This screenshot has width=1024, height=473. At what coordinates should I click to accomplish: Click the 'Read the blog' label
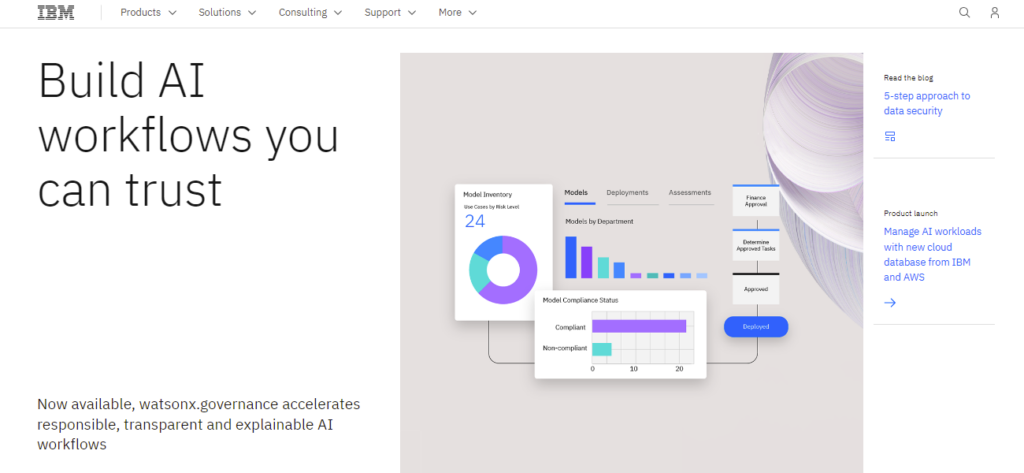908,77
